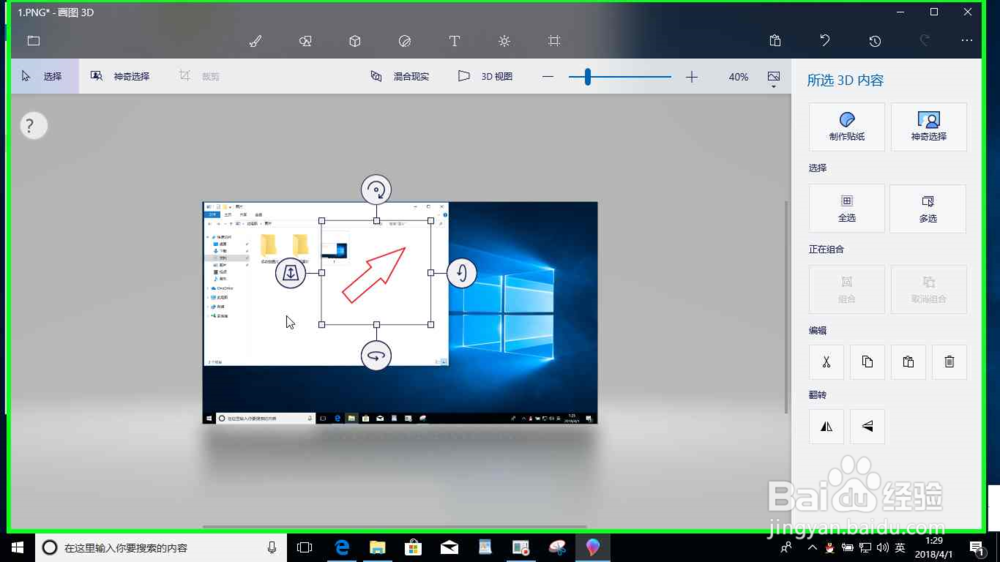Click 多选 multi-select button
The width and height of the screenshot is (1000, 562).
(x=928, y=208)
